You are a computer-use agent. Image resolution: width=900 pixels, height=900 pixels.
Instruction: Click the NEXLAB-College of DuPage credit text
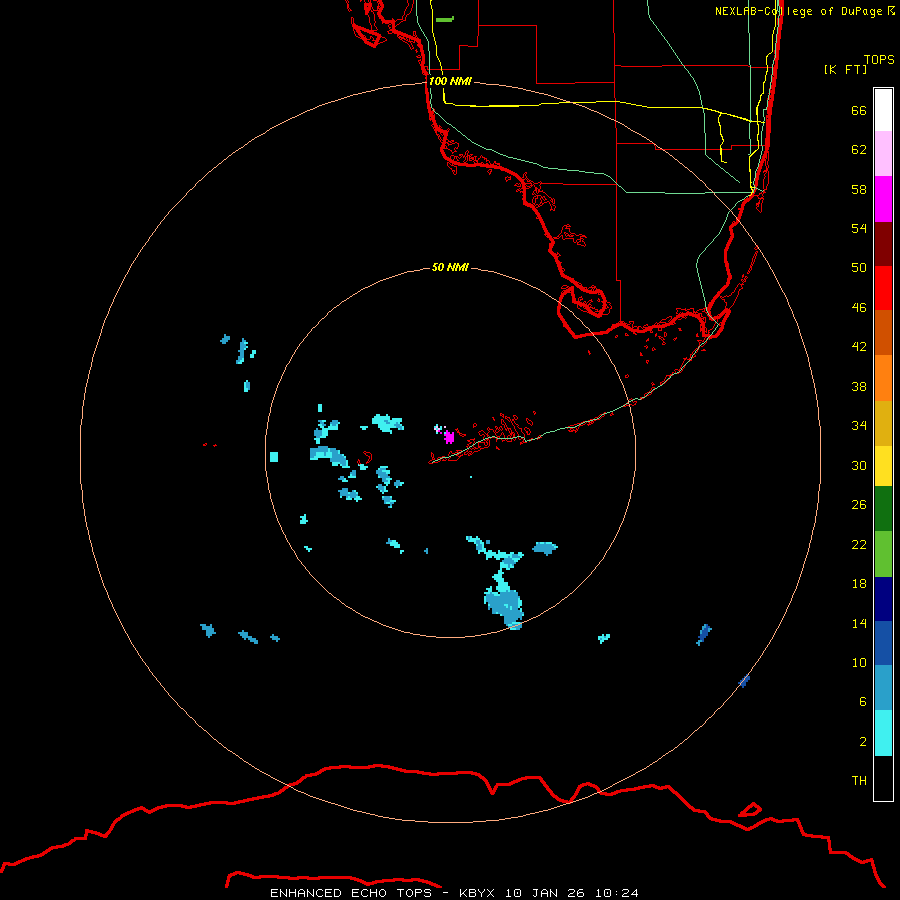click(805, 11)
